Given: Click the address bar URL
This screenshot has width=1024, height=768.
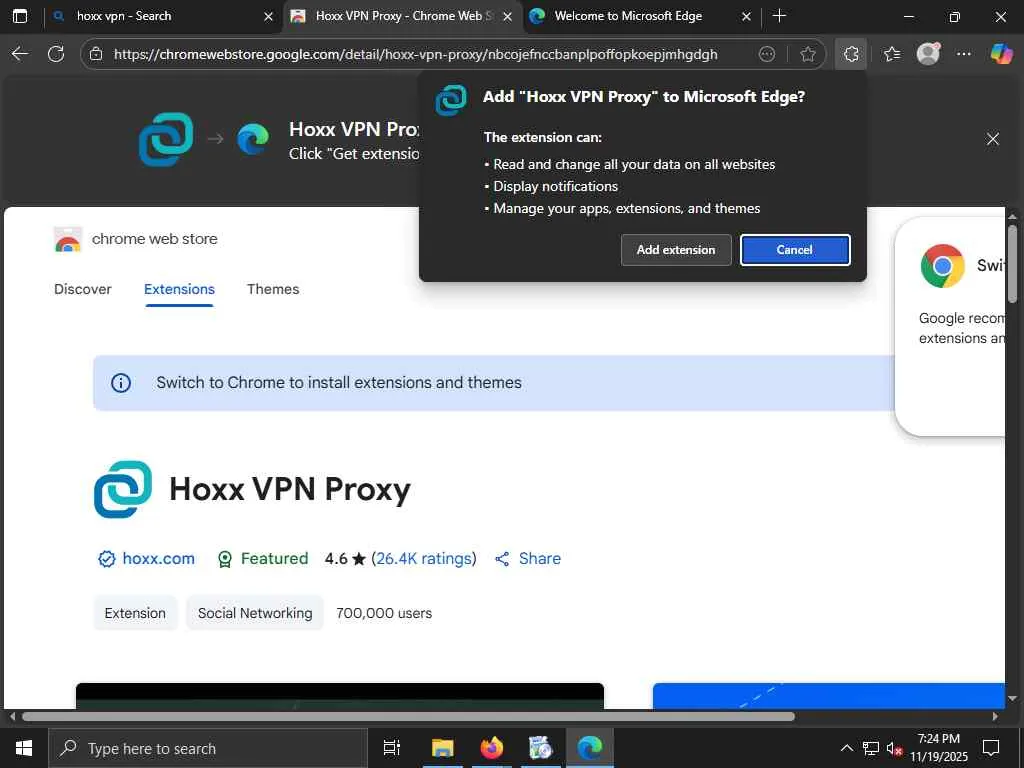Looking at the screenshot, I should [415, 54].
